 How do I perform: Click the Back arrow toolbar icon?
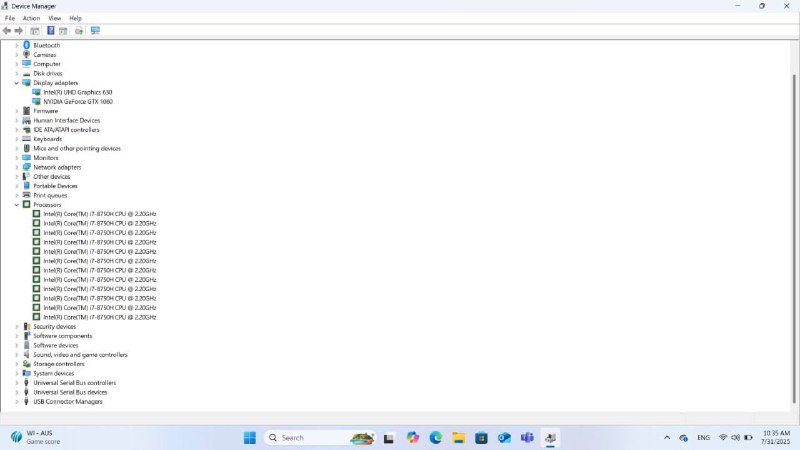(7, 31)
